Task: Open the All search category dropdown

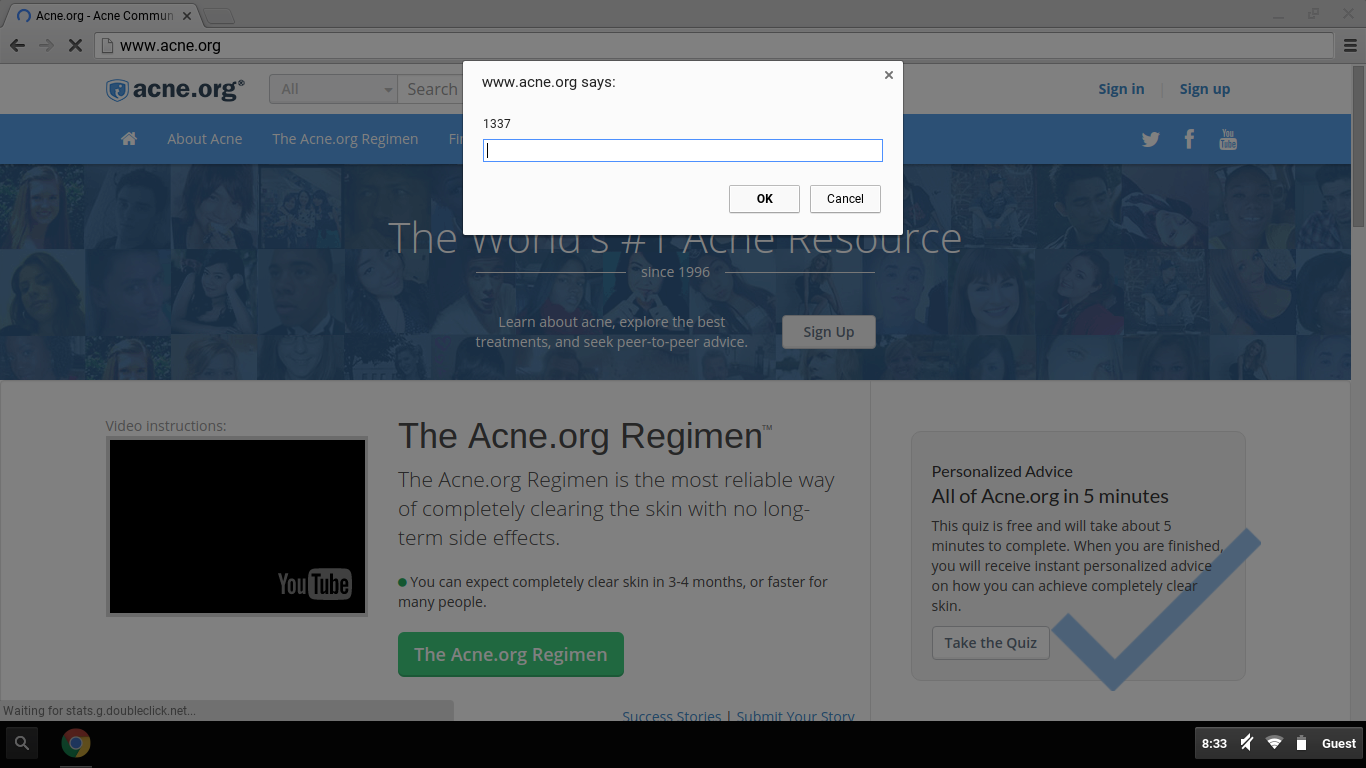Action: tap(333, 89)
